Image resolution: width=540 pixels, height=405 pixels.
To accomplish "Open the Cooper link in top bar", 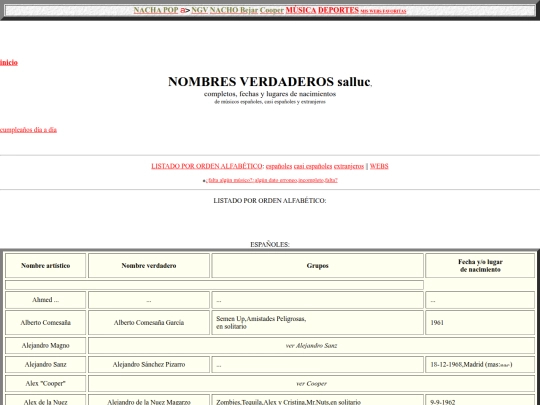I will pyautogui.click(x=272, y=10).
